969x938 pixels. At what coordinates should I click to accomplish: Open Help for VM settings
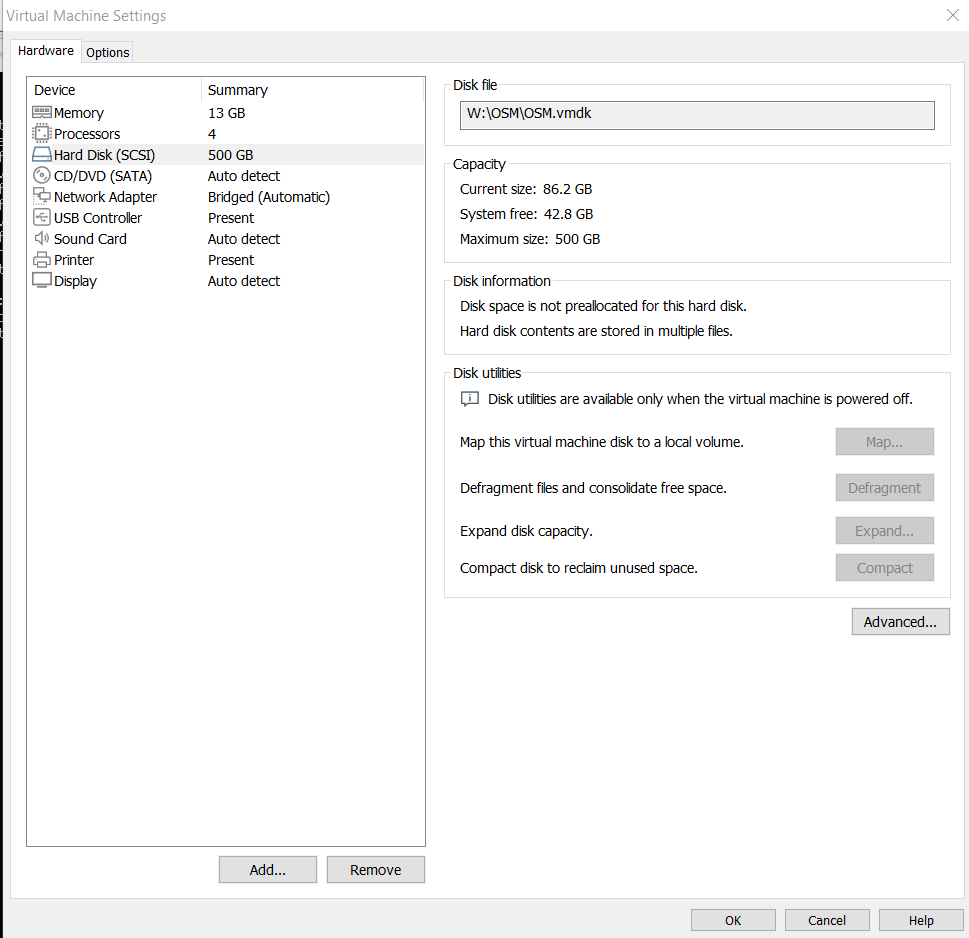921,920
